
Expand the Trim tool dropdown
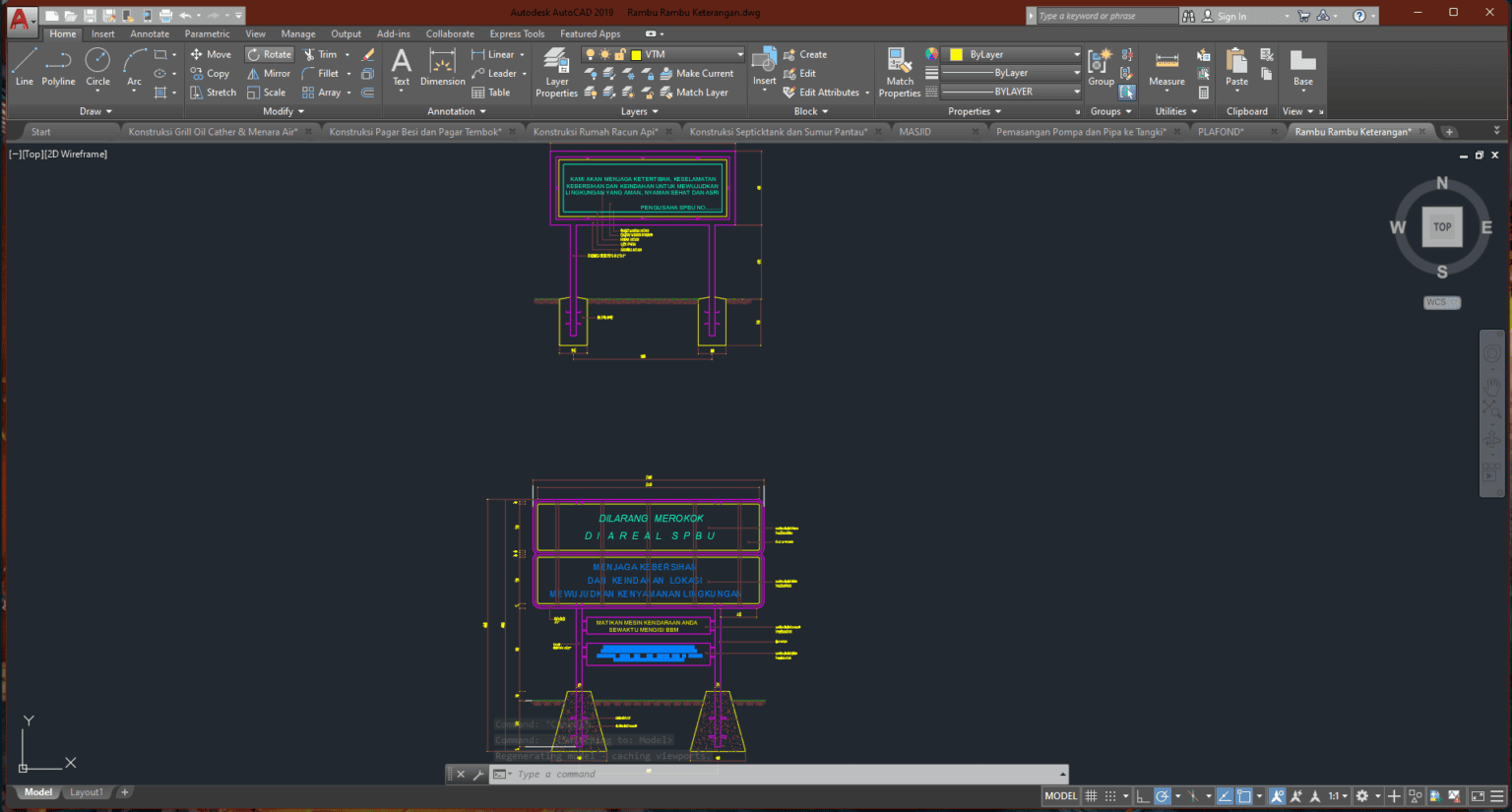[x=346, y=54]
